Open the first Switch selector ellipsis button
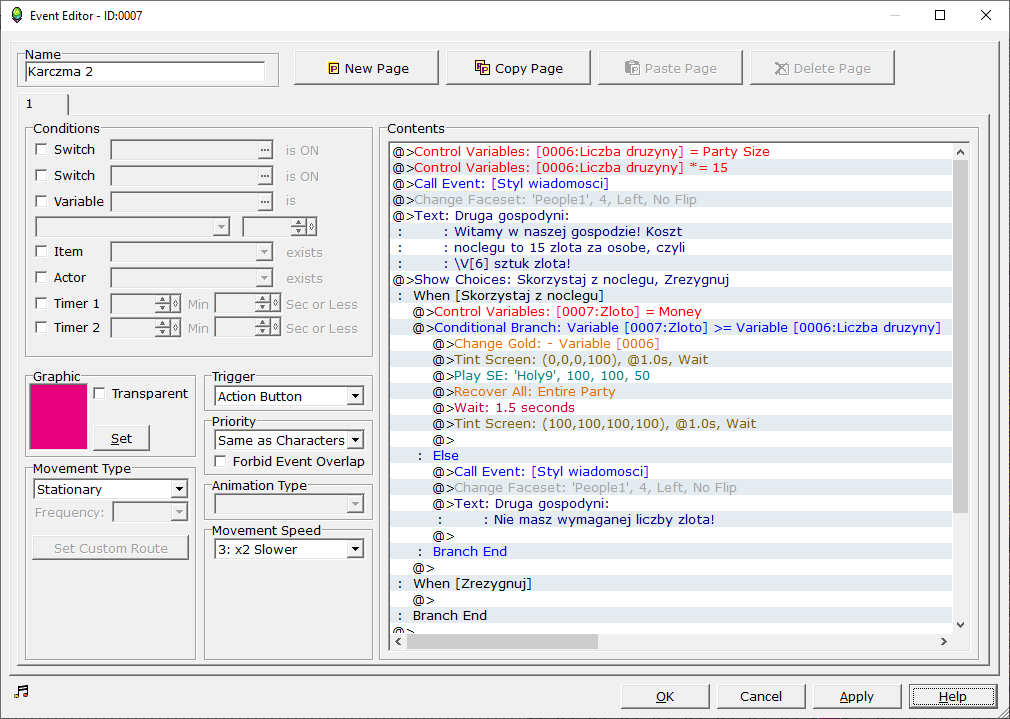The image size is (1010, 719). click(265, 149)
